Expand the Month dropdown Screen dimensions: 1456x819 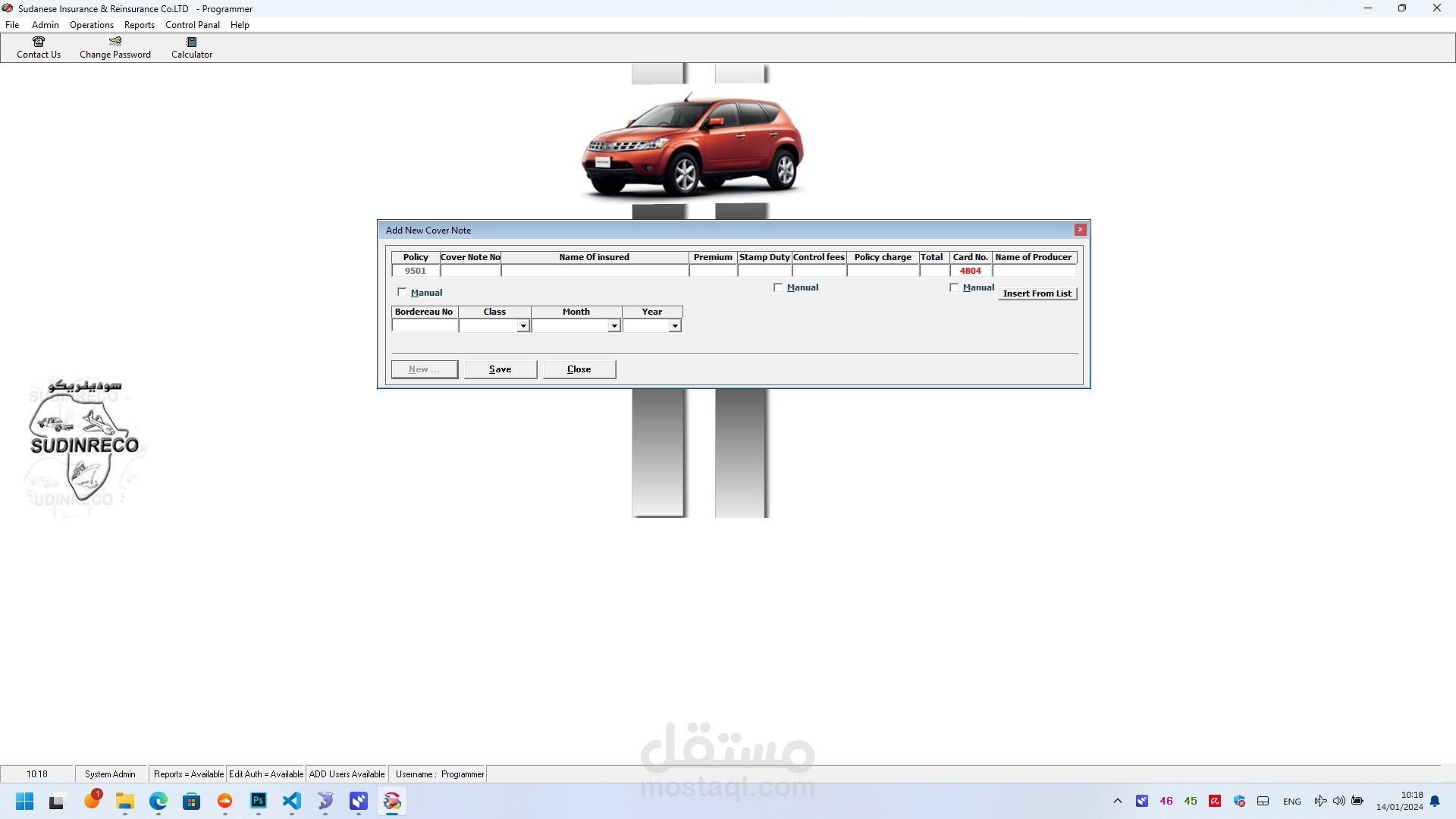tap(614, 326)
